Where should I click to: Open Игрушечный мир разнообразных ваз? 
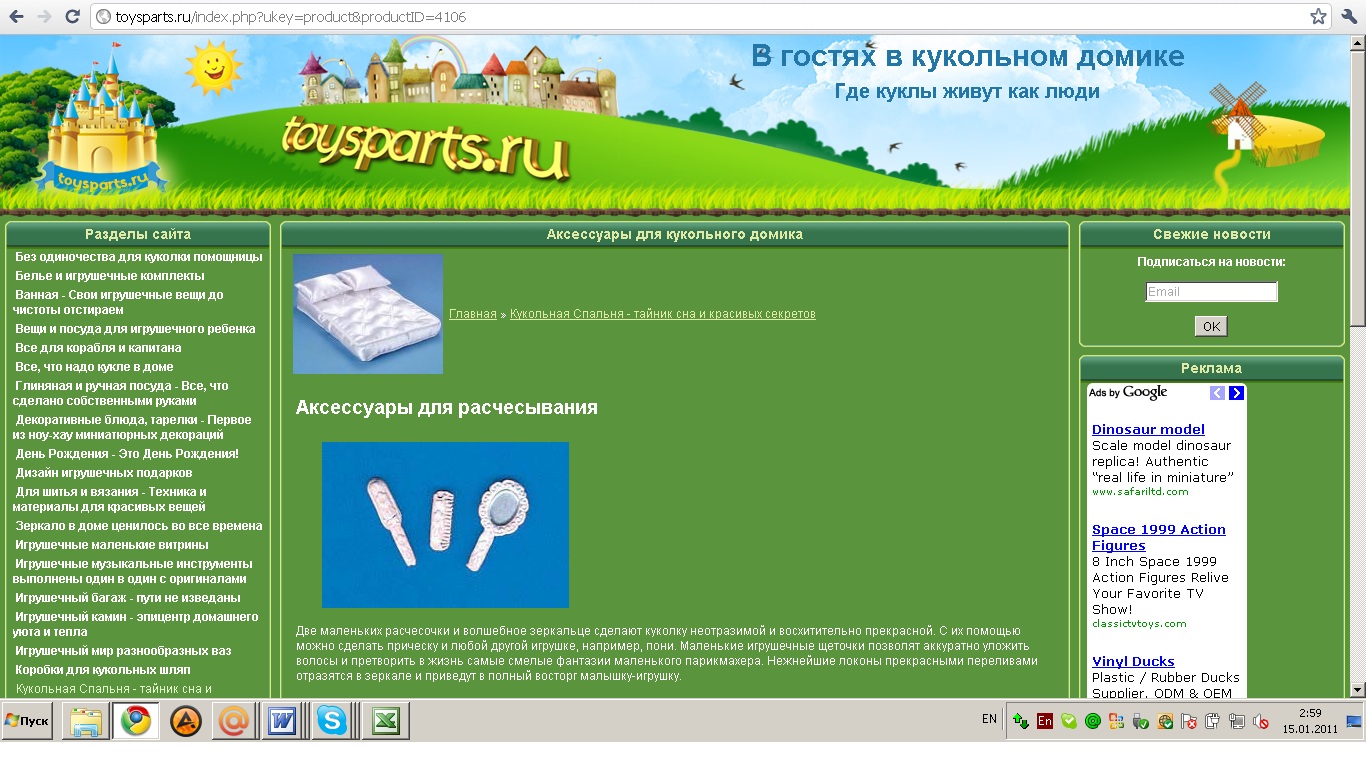pos(123,651)
